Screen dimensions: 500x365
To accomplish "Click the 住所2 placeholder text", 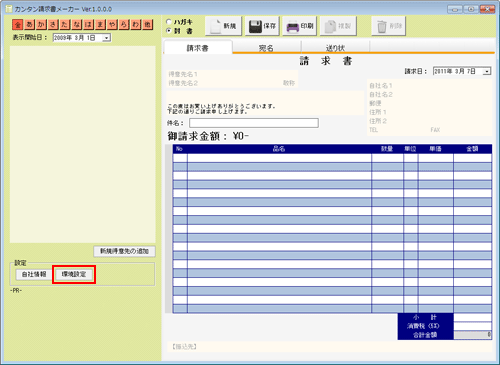I will point(378,121).
